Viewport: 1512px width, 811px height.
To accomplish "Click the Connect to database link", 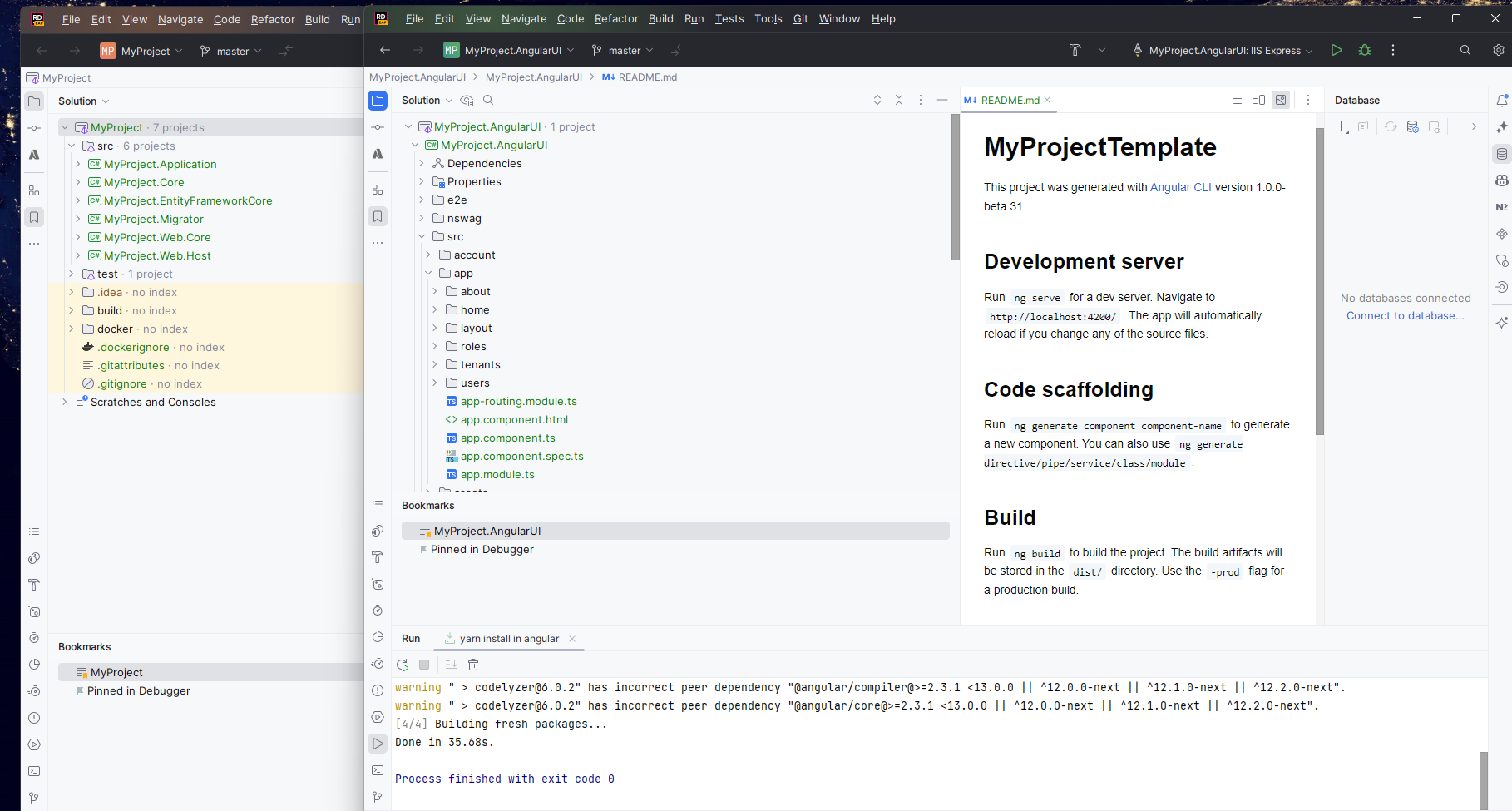I will (x=1406, y=315).
